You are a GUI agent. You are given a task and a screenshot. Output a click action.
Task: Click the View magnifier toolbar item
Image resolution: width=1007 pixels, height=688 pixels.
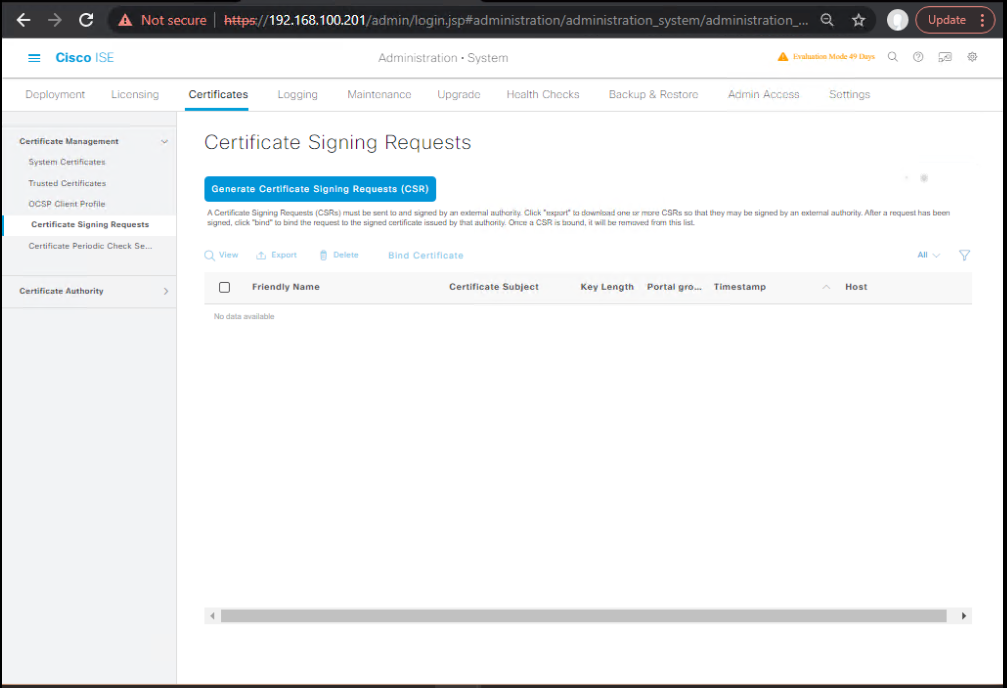222,255
